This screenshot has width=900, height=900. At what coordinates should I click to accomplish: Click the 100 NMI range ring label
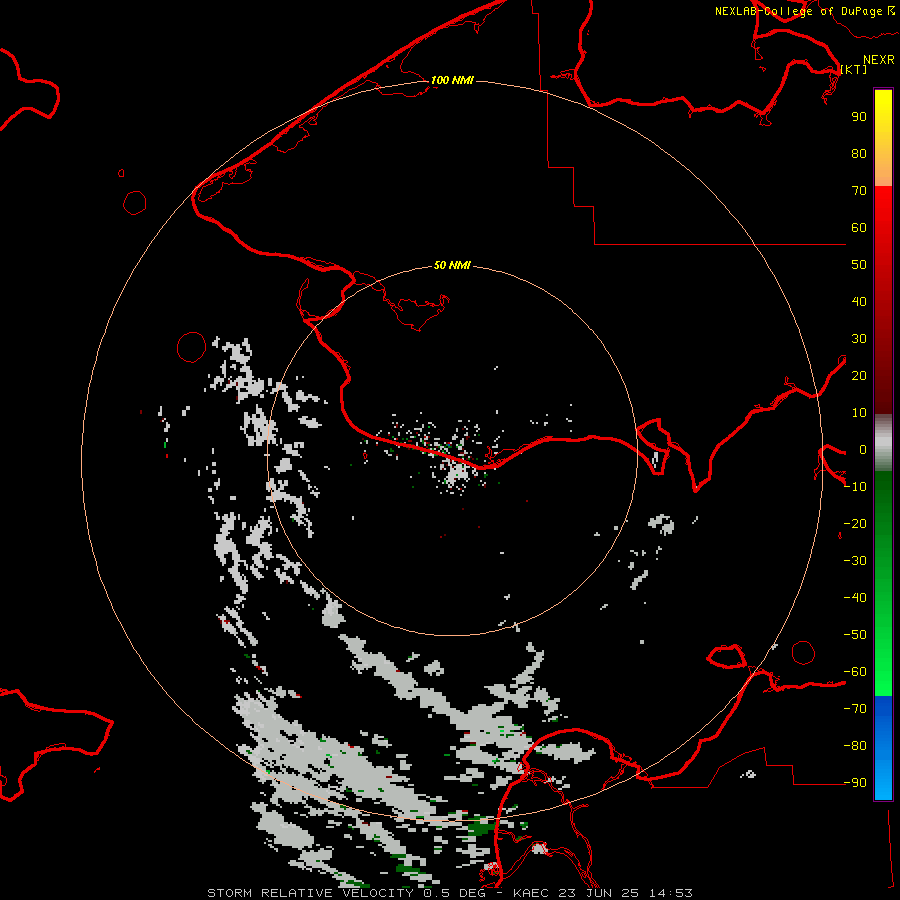coord(452,80)
